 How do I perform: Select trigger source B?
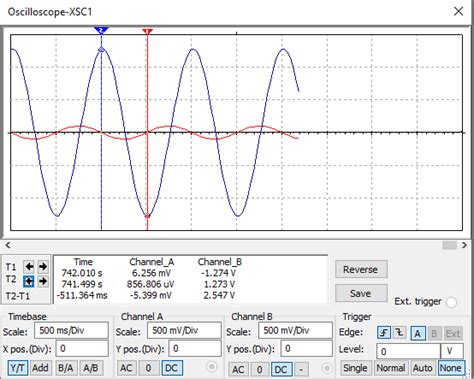(434, 333)
